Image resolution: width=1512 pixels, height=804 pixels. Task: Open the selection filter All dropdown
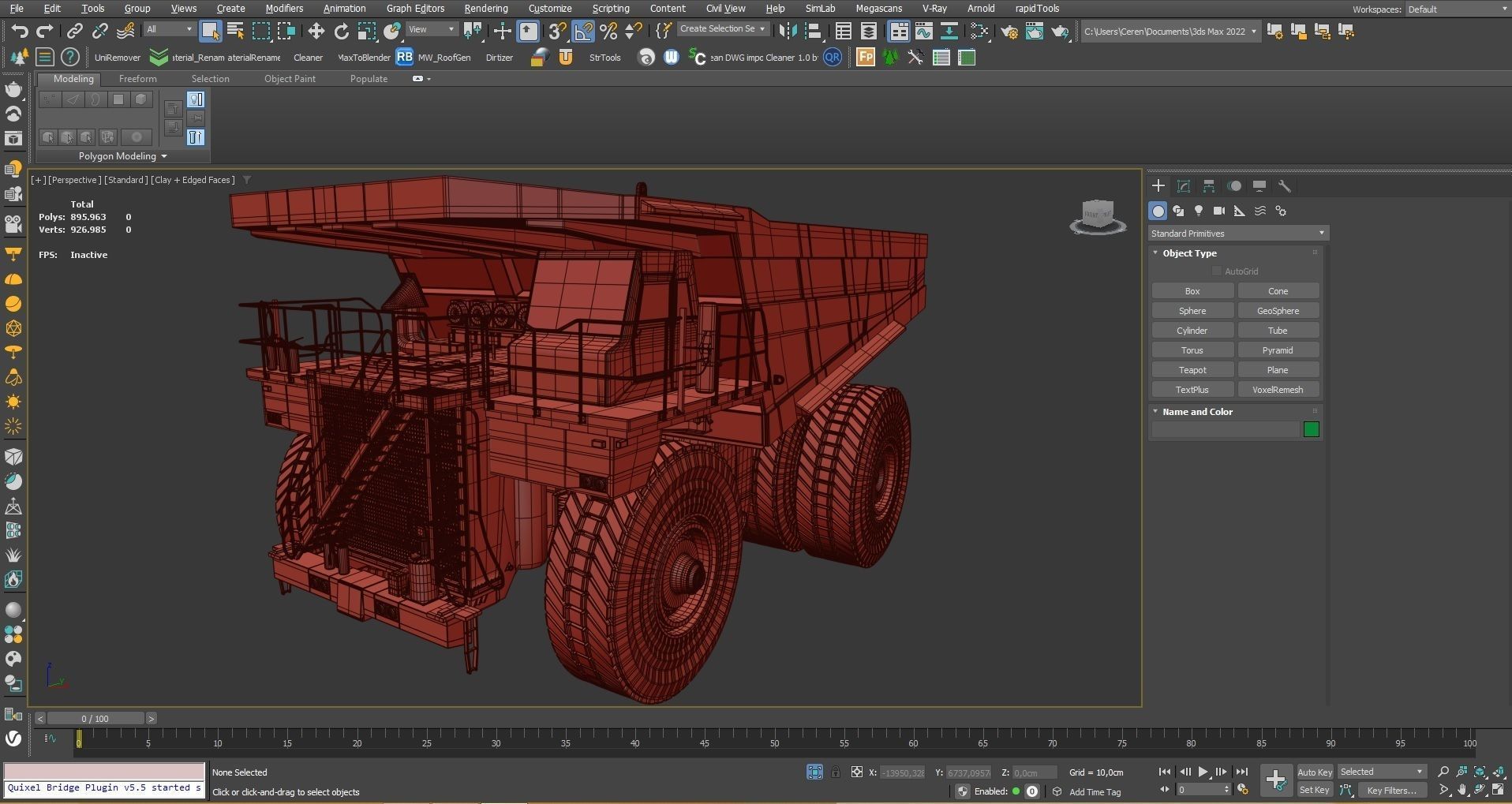coord(170,29)
